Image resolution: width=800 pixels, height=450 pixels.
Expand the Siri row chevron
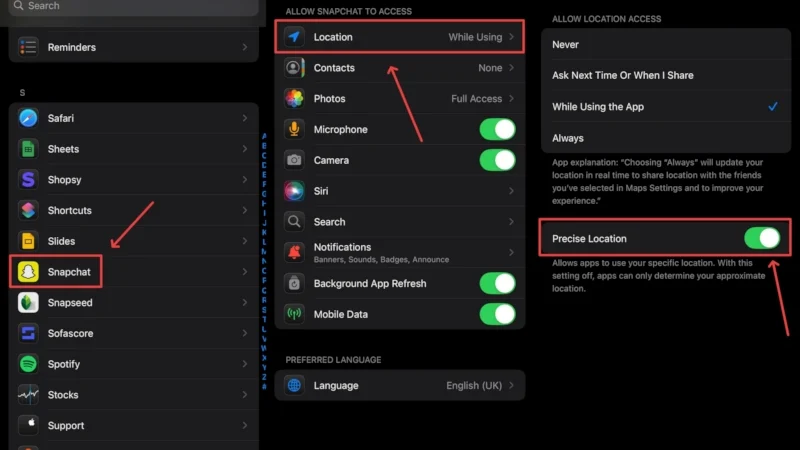click(x=511, y=191)
